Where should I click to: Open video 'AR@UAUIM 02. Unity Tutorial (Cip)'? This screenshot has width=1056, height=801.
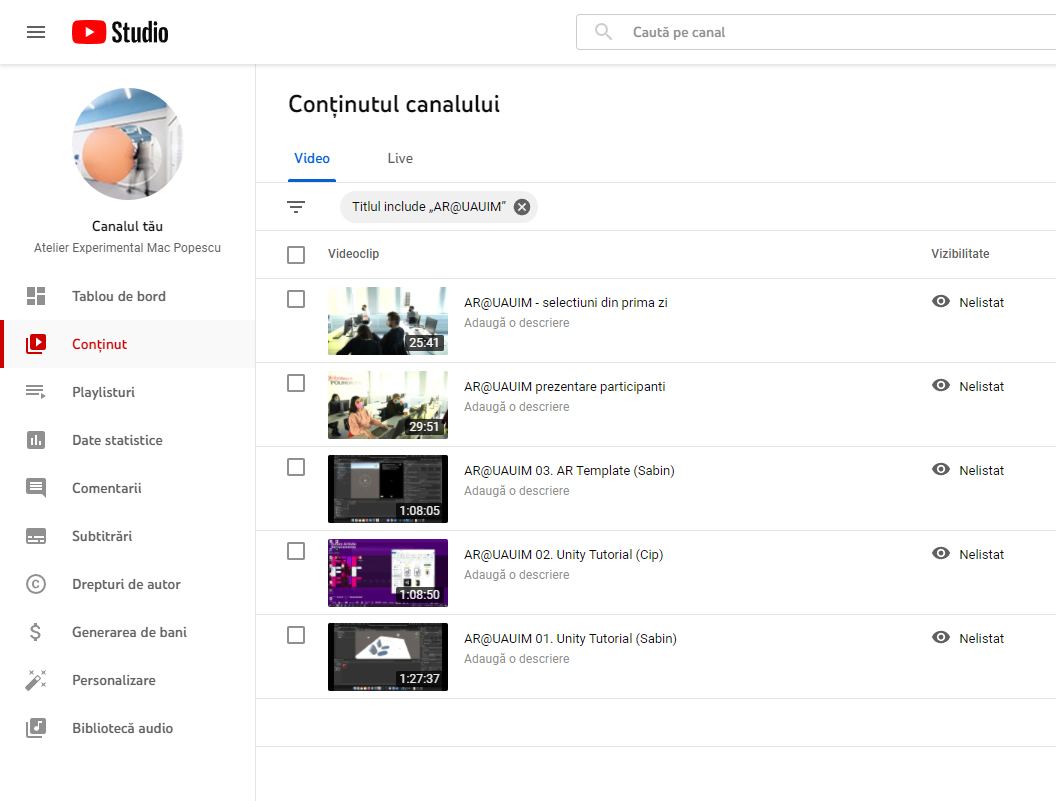564,554
